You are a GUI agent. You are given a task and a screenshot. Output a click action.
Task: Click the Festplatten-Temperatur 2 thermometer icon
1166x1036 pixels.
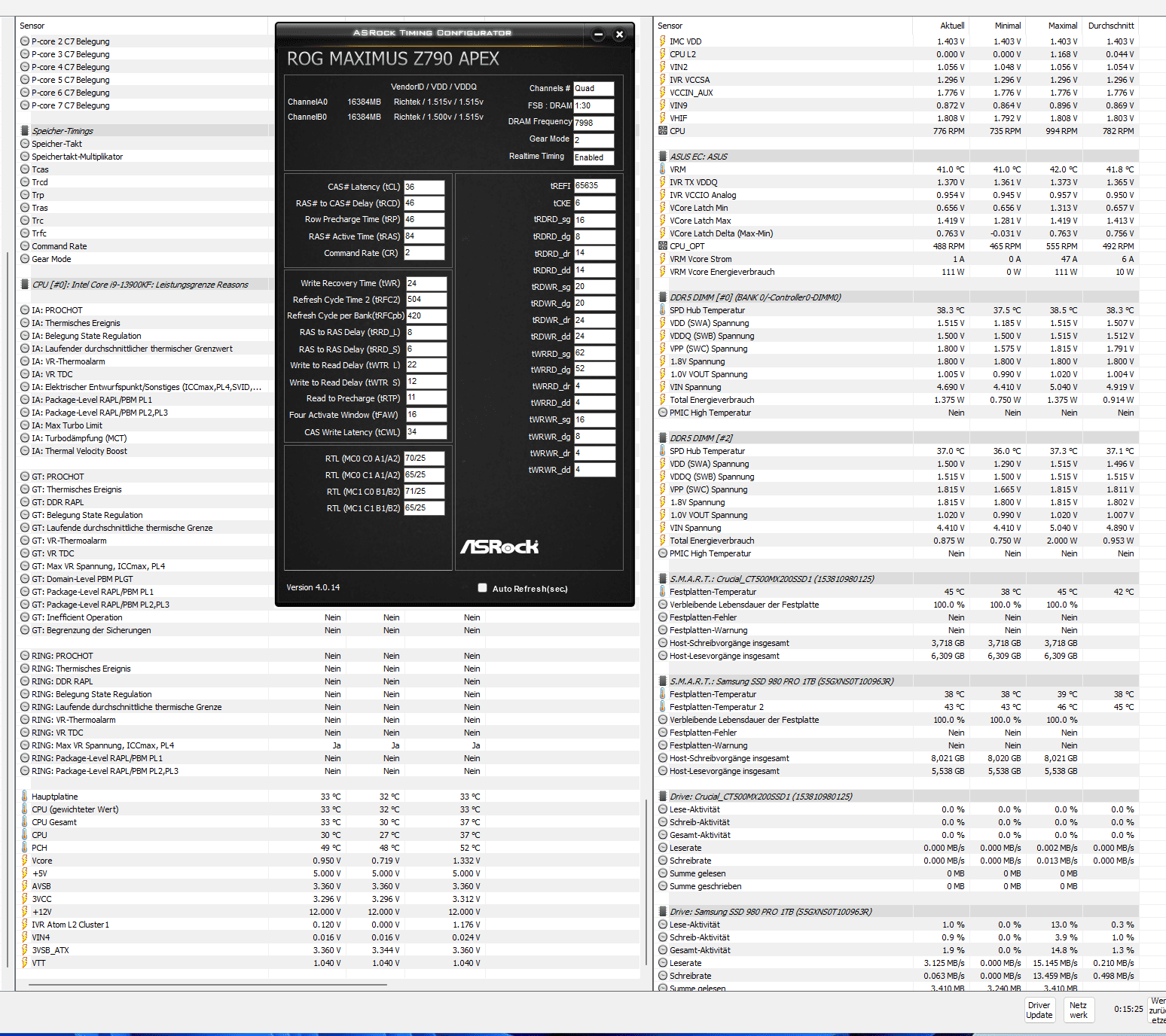click(x=663, y=707)
